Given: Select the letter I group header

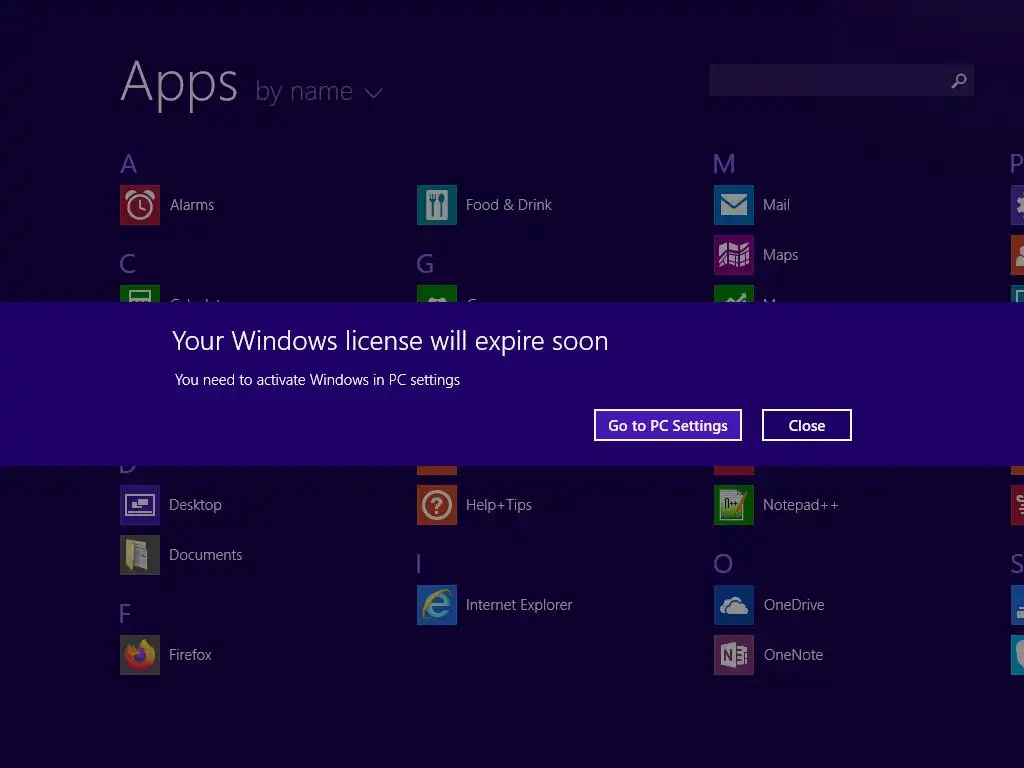Looking at the screenshot, I should click(x=419, y=564).
